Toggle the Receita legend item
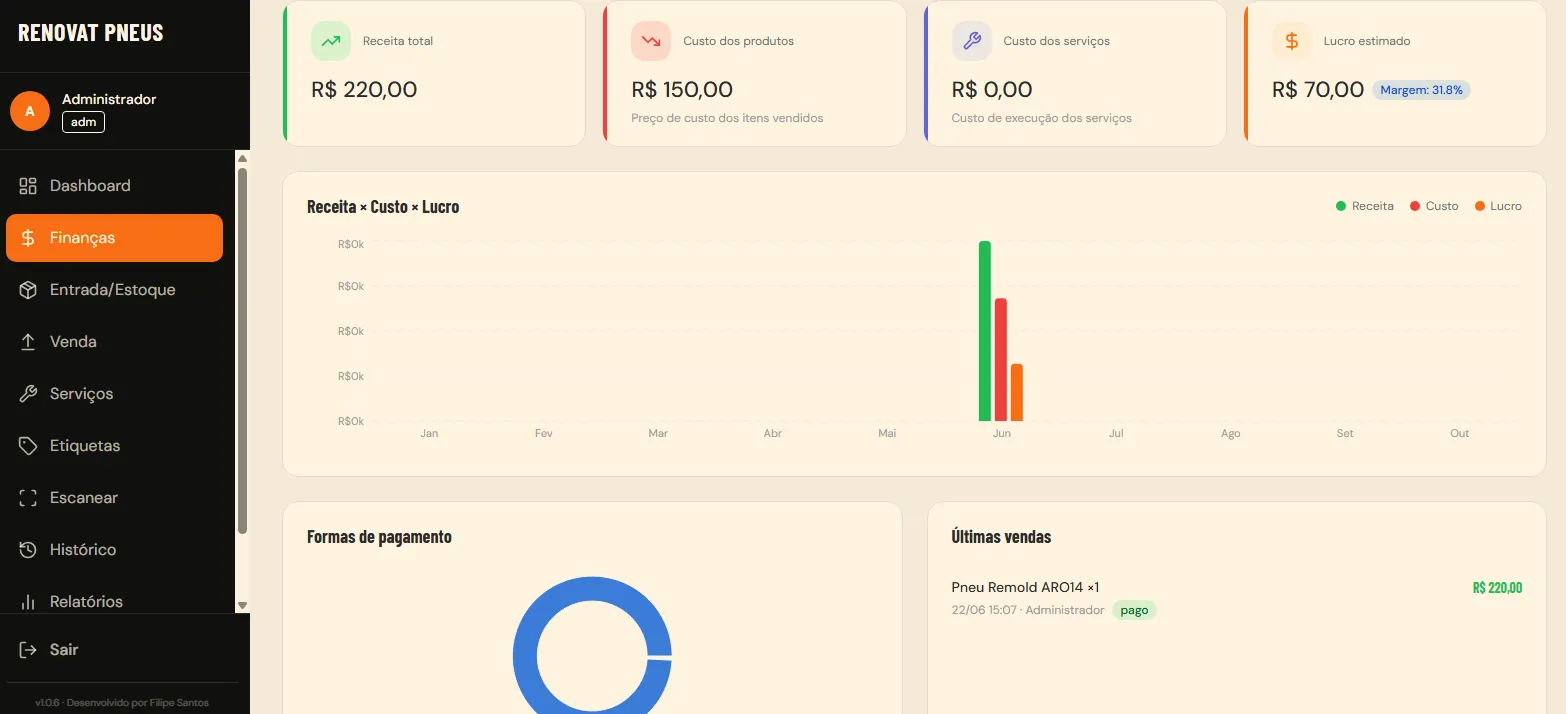1566x714 pixels. coord(1365,206)
